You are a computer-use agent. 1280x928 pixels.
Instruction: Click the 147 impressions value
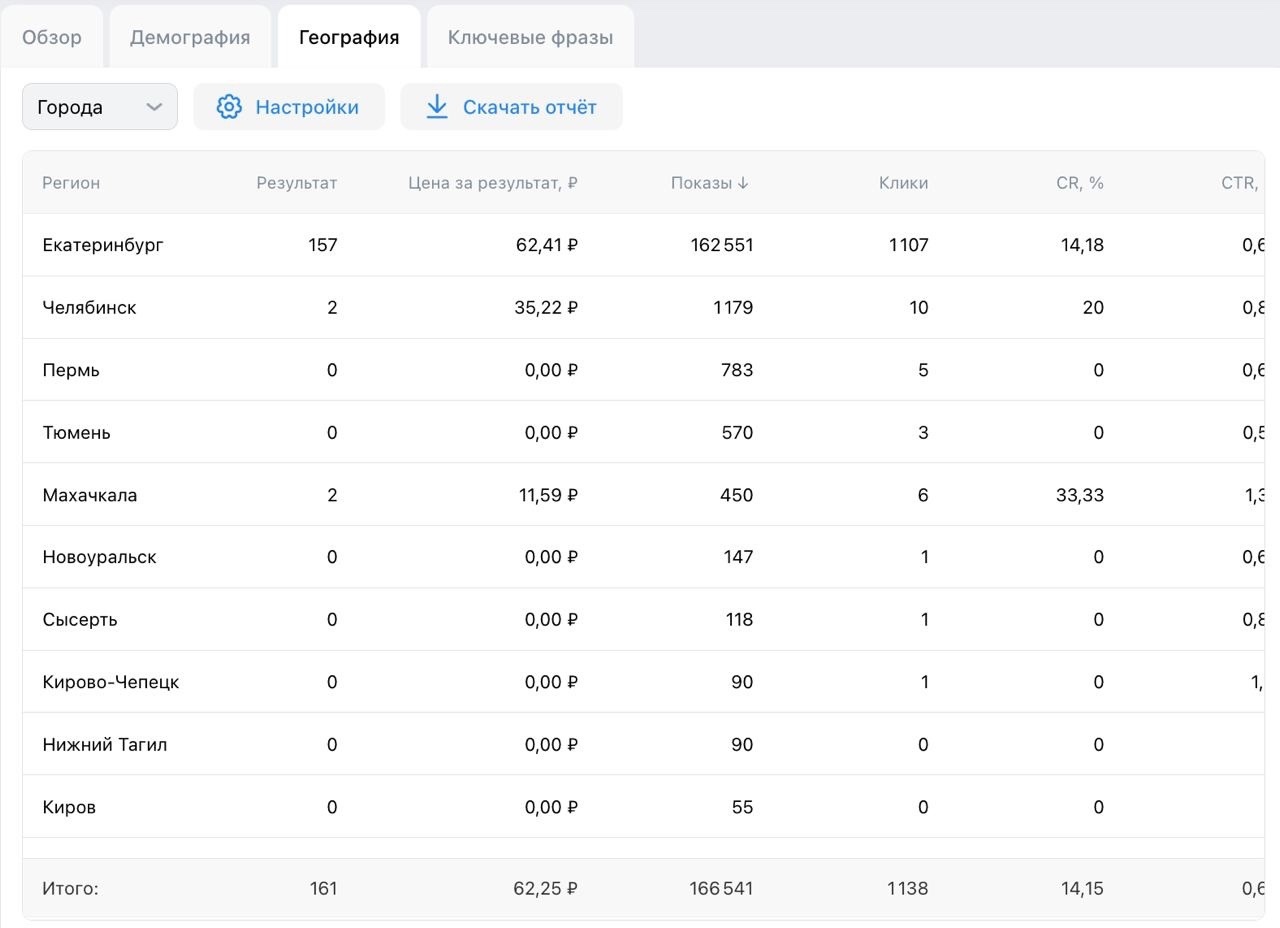click(x=738, y=557)
